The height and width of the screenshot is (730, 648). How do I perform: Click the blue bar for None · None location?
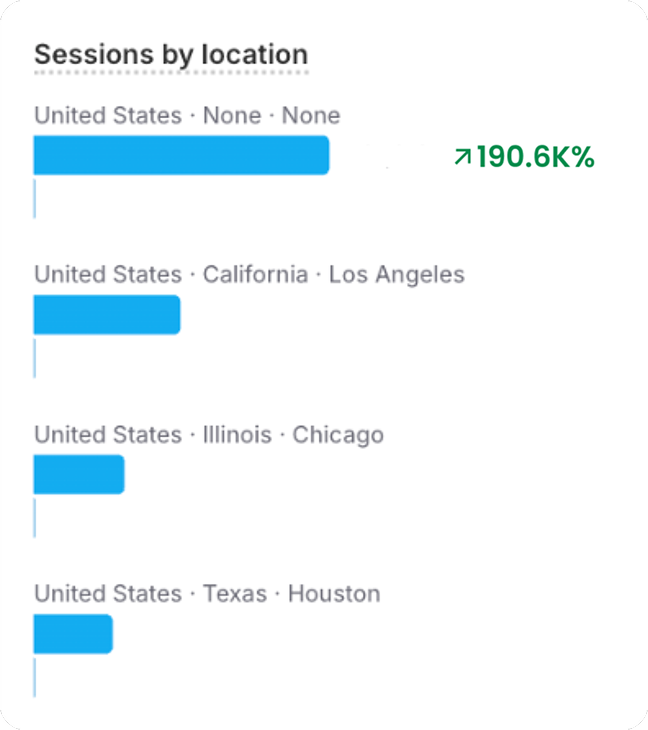pos(181,155)
